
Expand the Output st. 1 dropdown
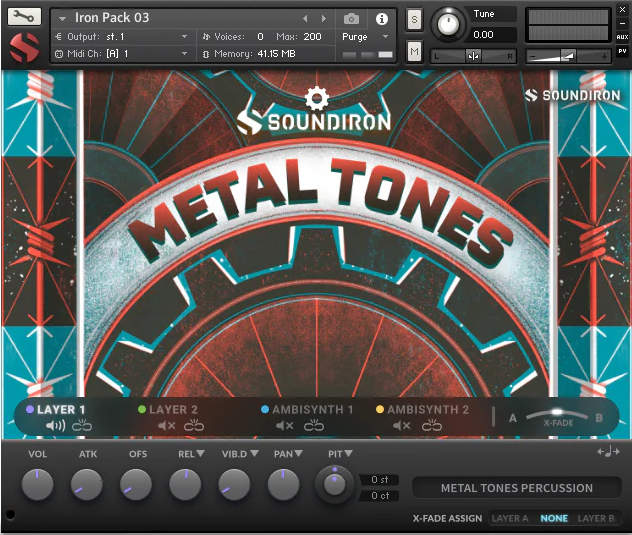tap(184, 37)
